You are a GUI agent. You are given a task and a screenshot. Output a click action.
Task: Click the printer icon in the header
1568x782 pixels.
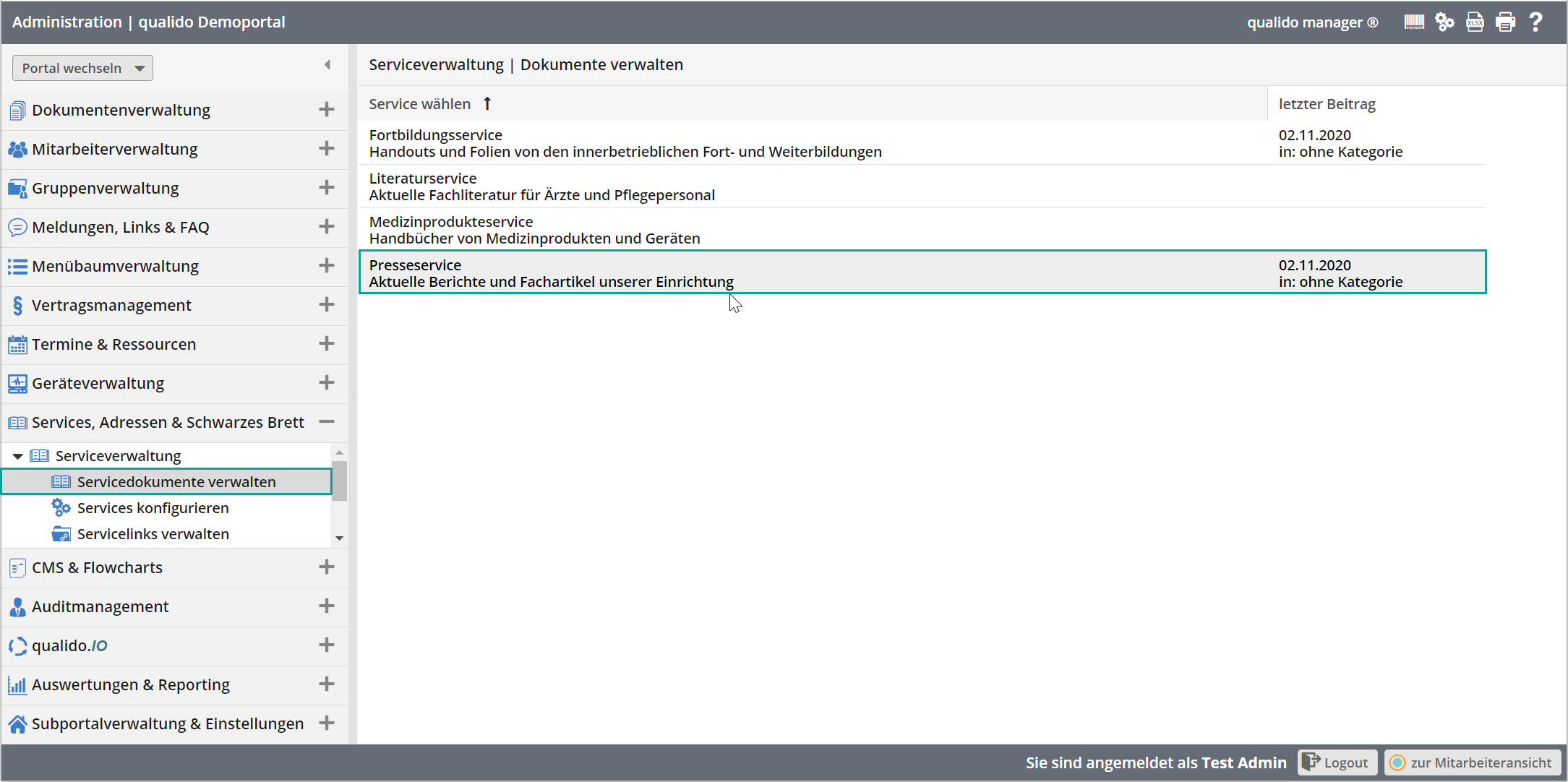pos(1505,22)
